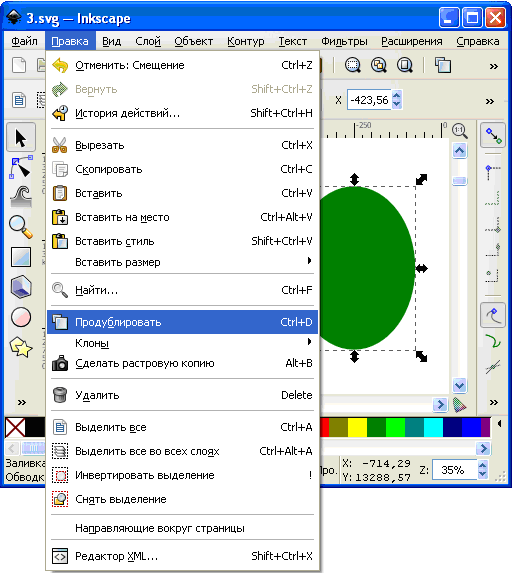Choose Сделать растровую копию entry

pos(182,364)
